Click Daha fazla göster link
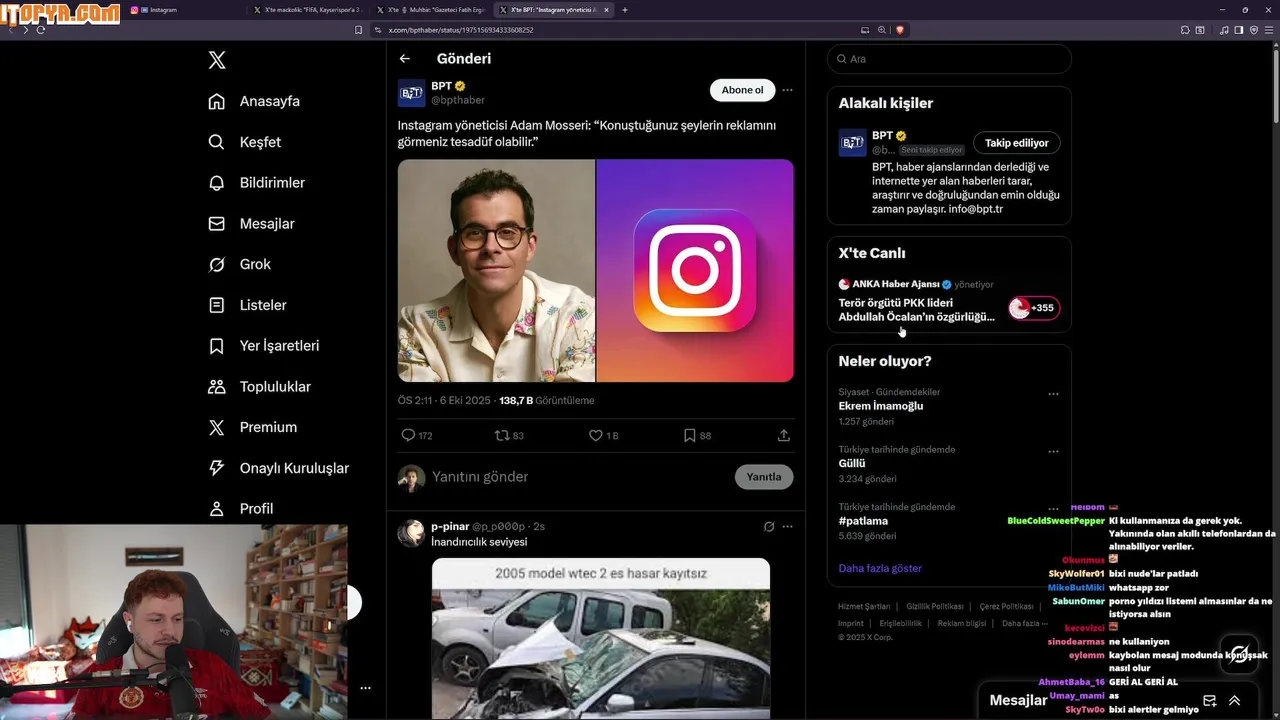Viewport: 1280px width, 720px height. [880, 568]
